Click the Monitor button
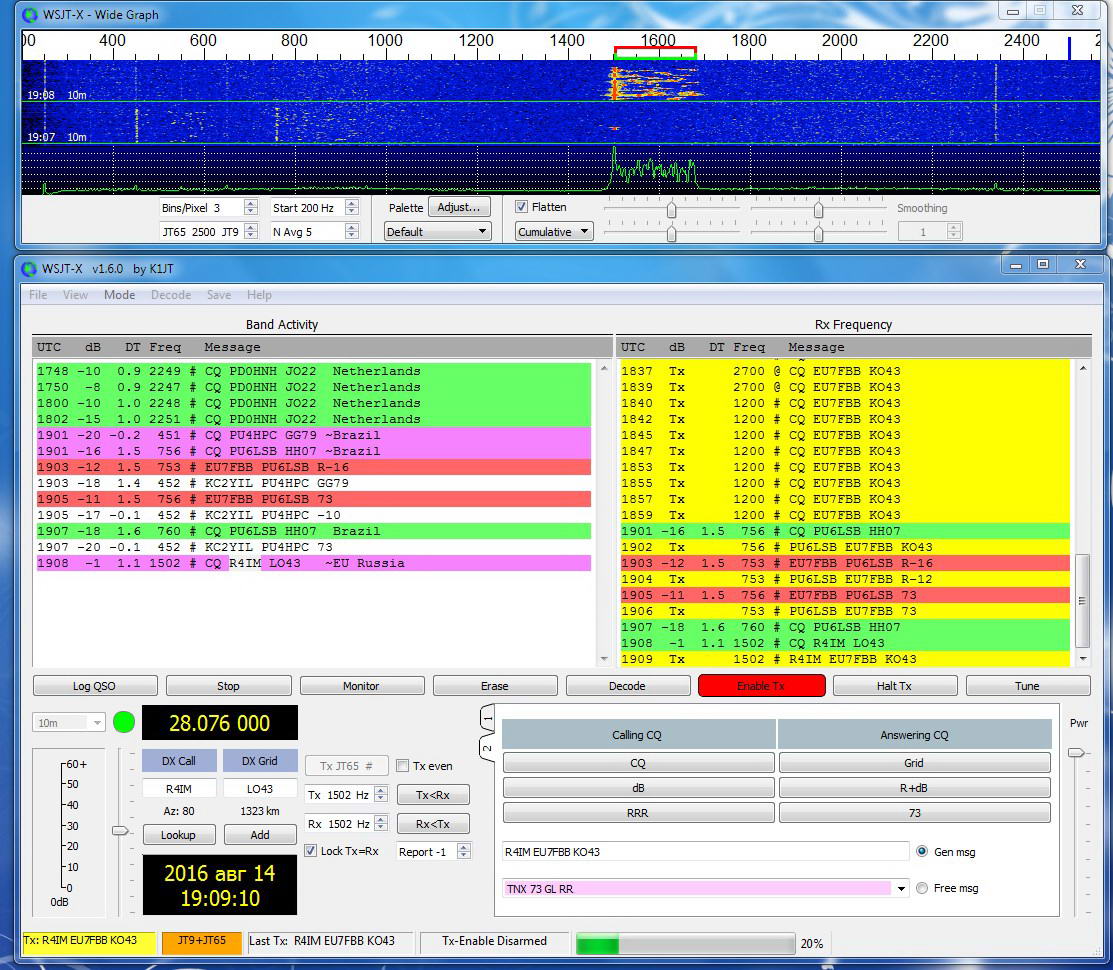This screenshot has height=970, width=1113. tap(361, 685)
